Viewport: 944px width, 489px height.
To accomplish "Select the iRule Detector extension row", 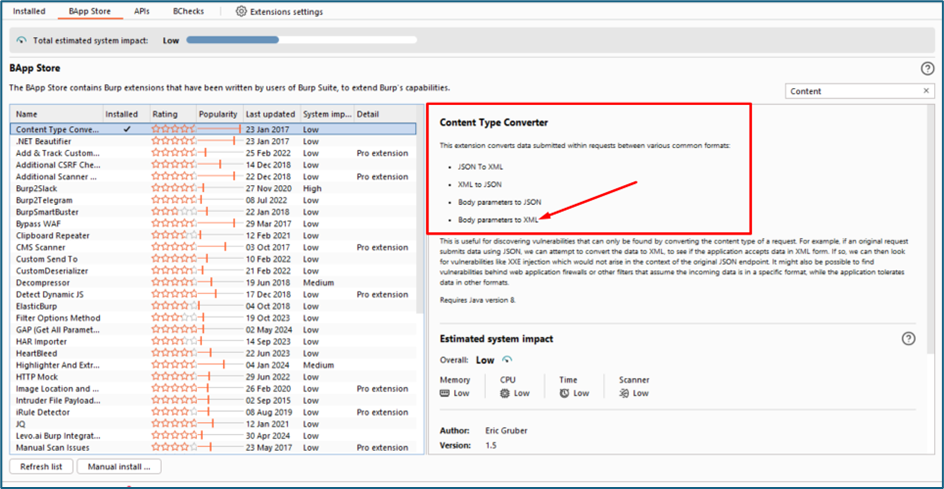I will (213, 412).
